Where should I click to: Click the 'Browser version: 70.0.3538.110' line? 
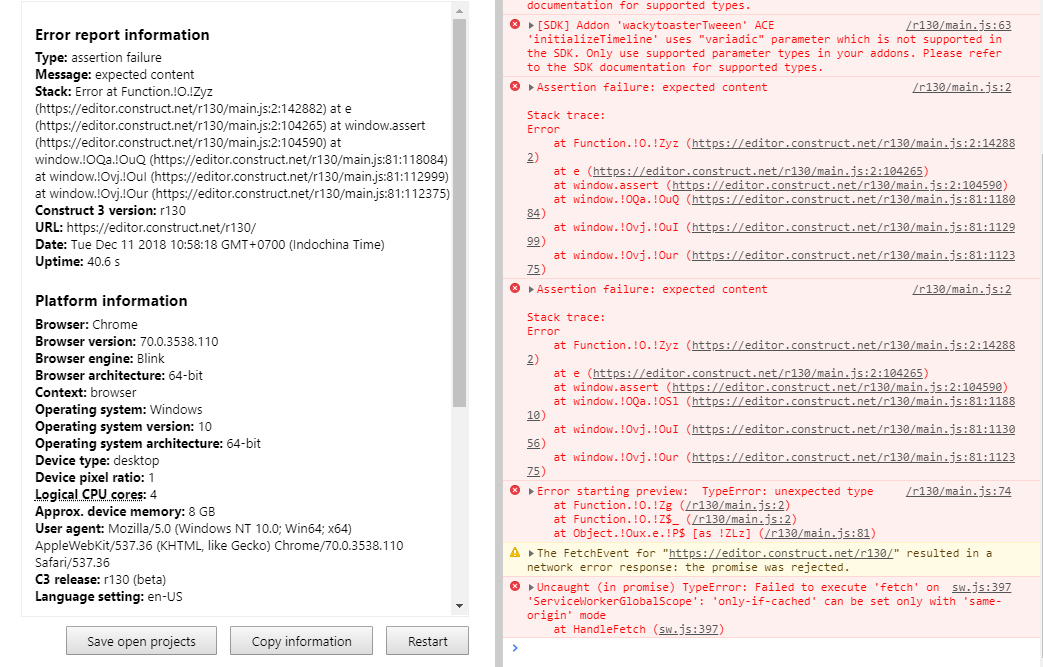127,342
